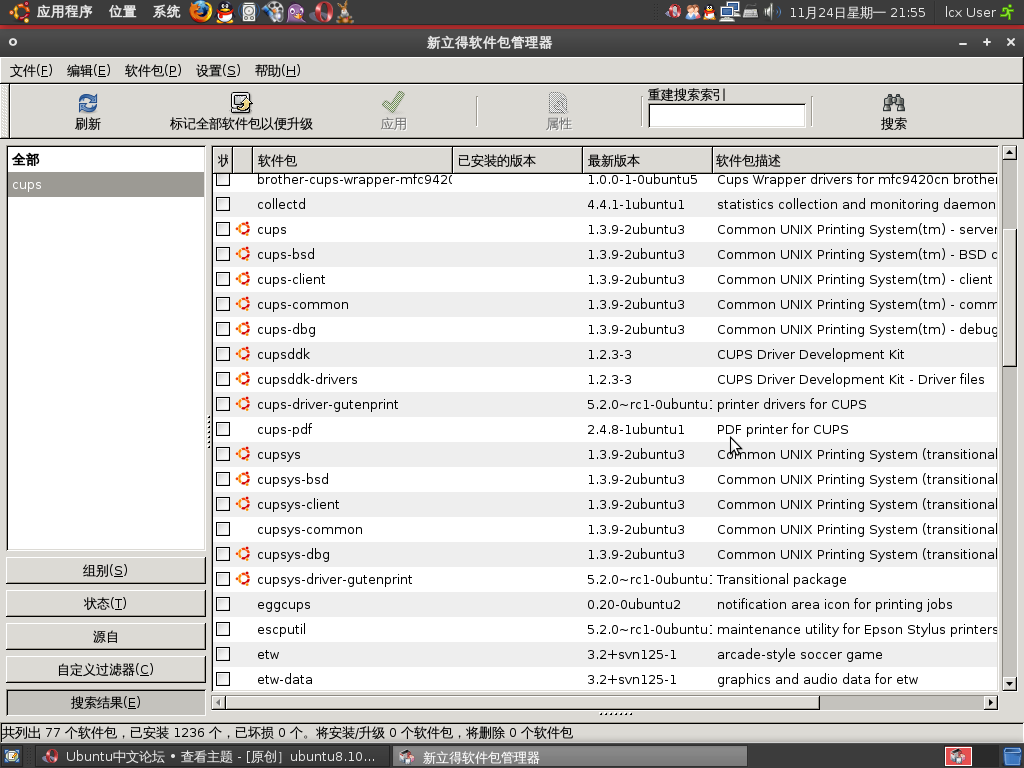The width and height of the screenshot is (1024, 768).
Task: Select the cups entry in left filter list
Action: pyautogui.click(x=106, y=185)
